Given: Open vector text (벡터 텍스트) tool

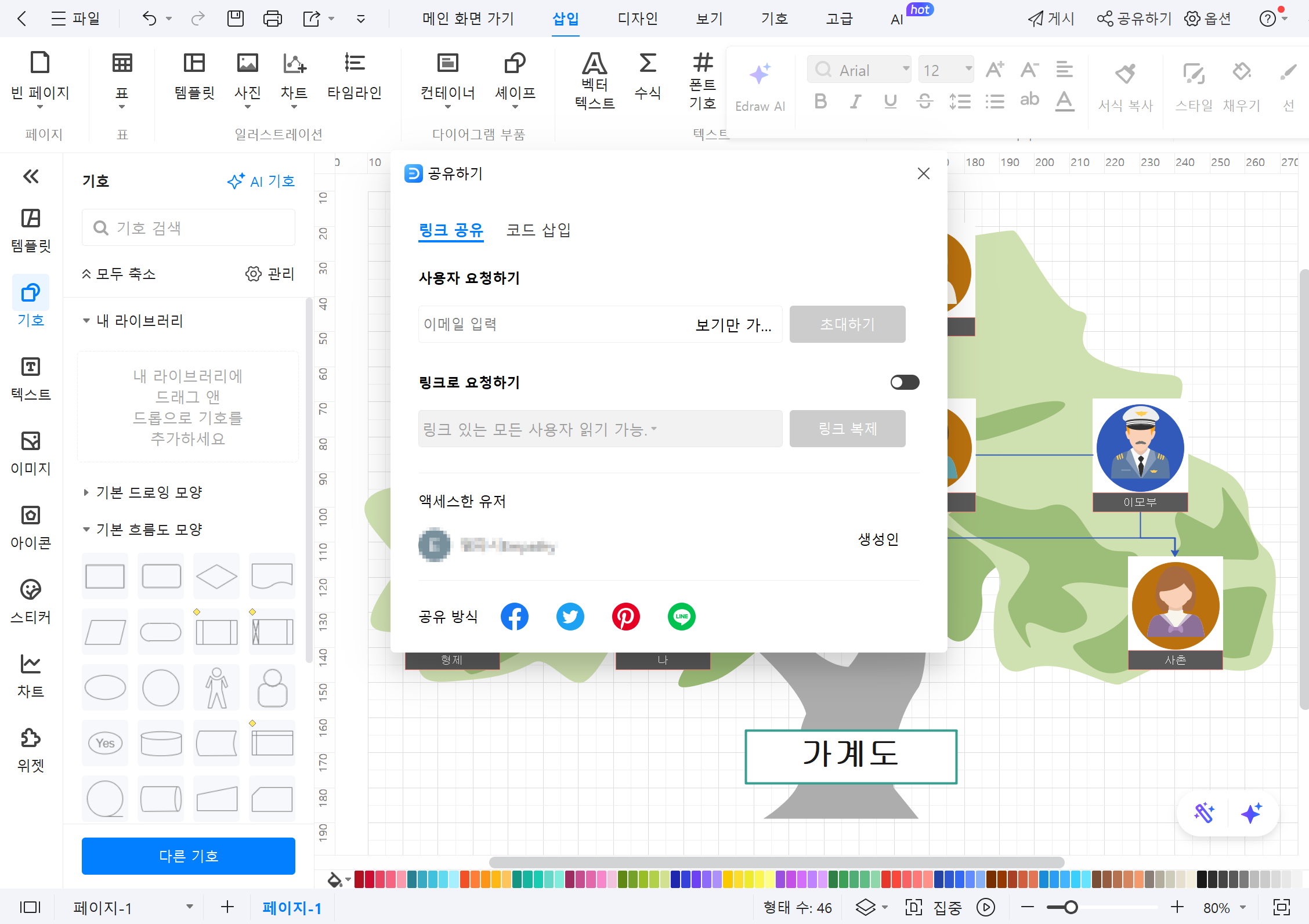Looking at the screenshot, I should point(595,81).
